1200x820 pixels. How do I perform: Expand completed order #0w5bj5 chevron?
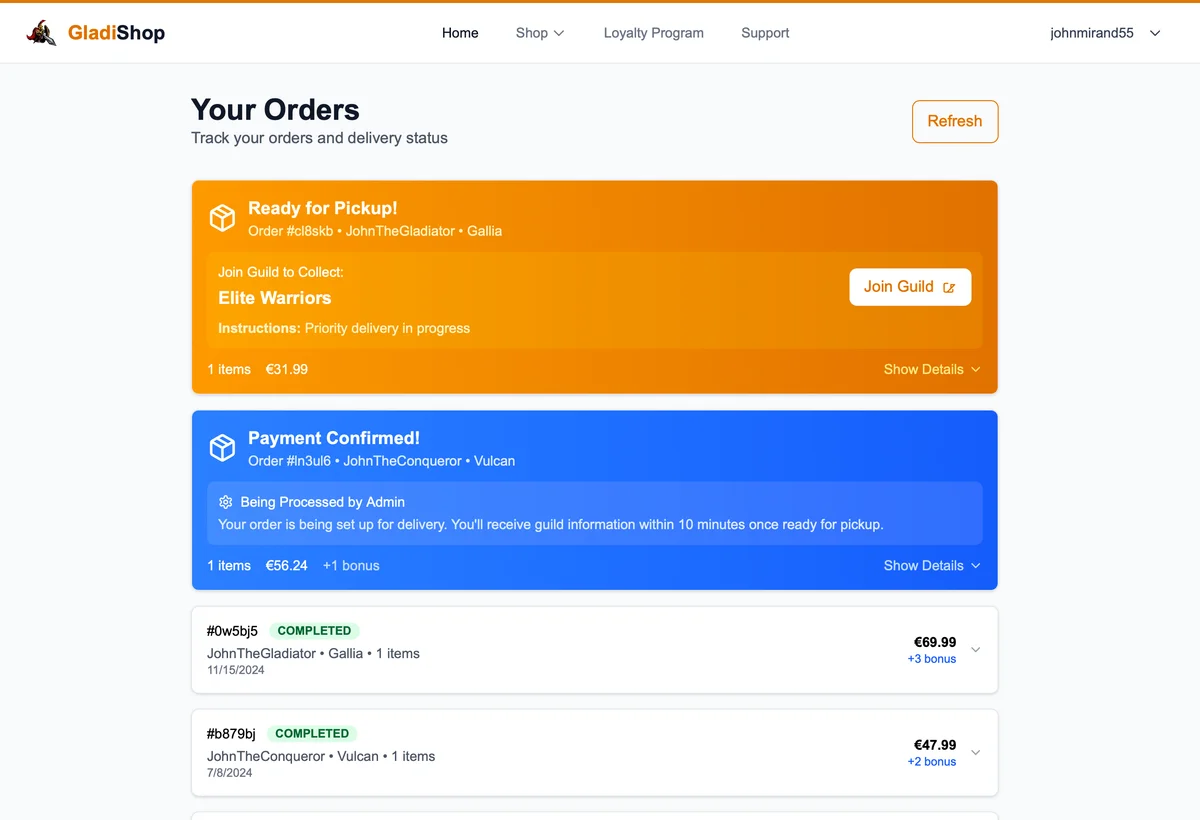coord(976,650)
